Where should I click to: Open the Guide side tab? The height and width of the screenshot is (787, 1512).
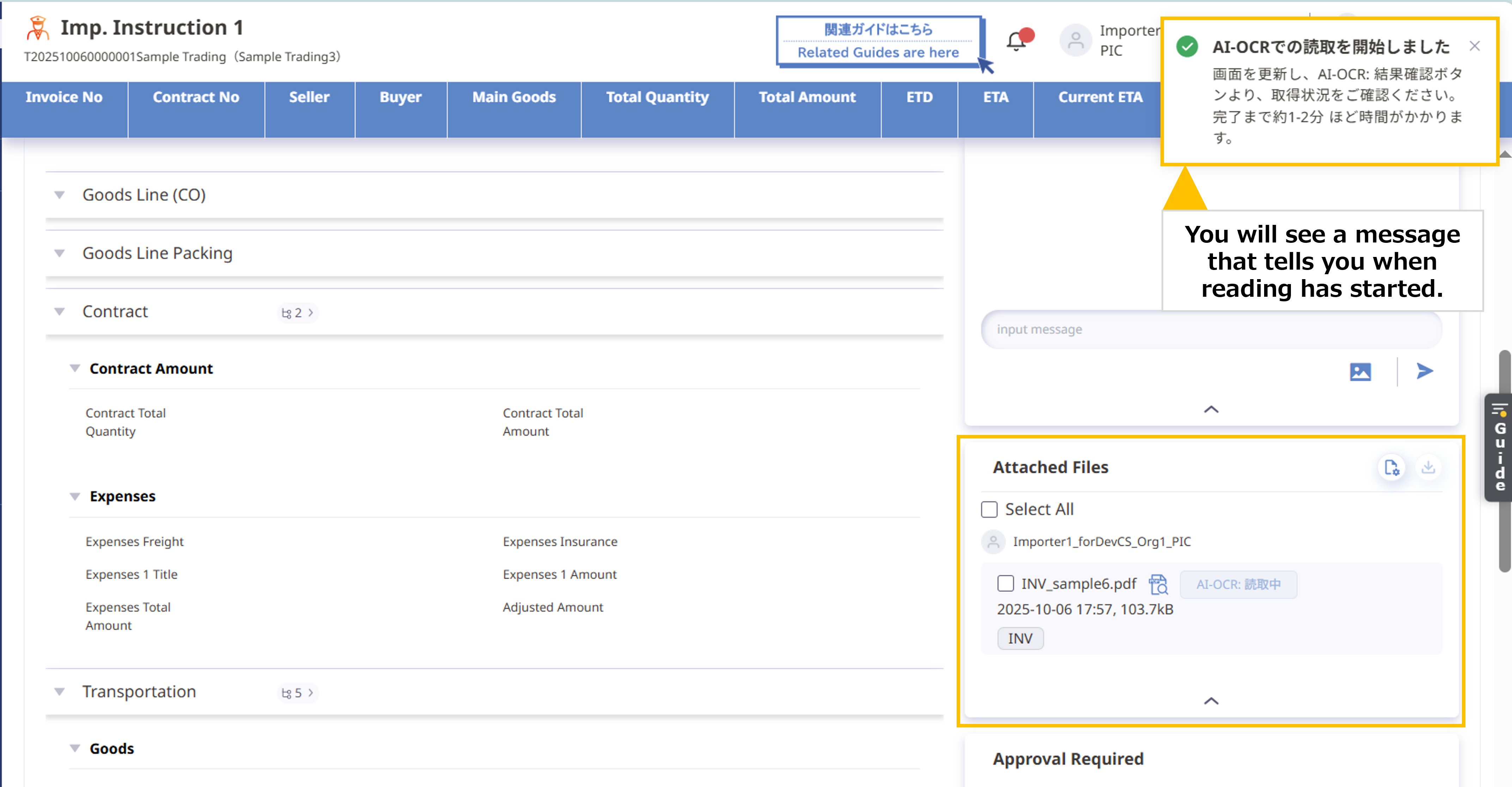(1499, 447)
